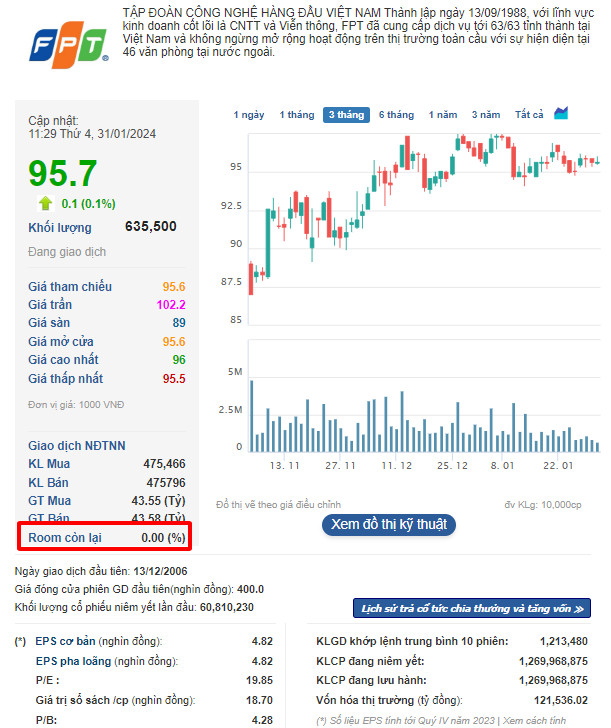Click the đv KLg: 10,000cp note
This screenshot has height=728, width=611.
(x=543, y=505)
